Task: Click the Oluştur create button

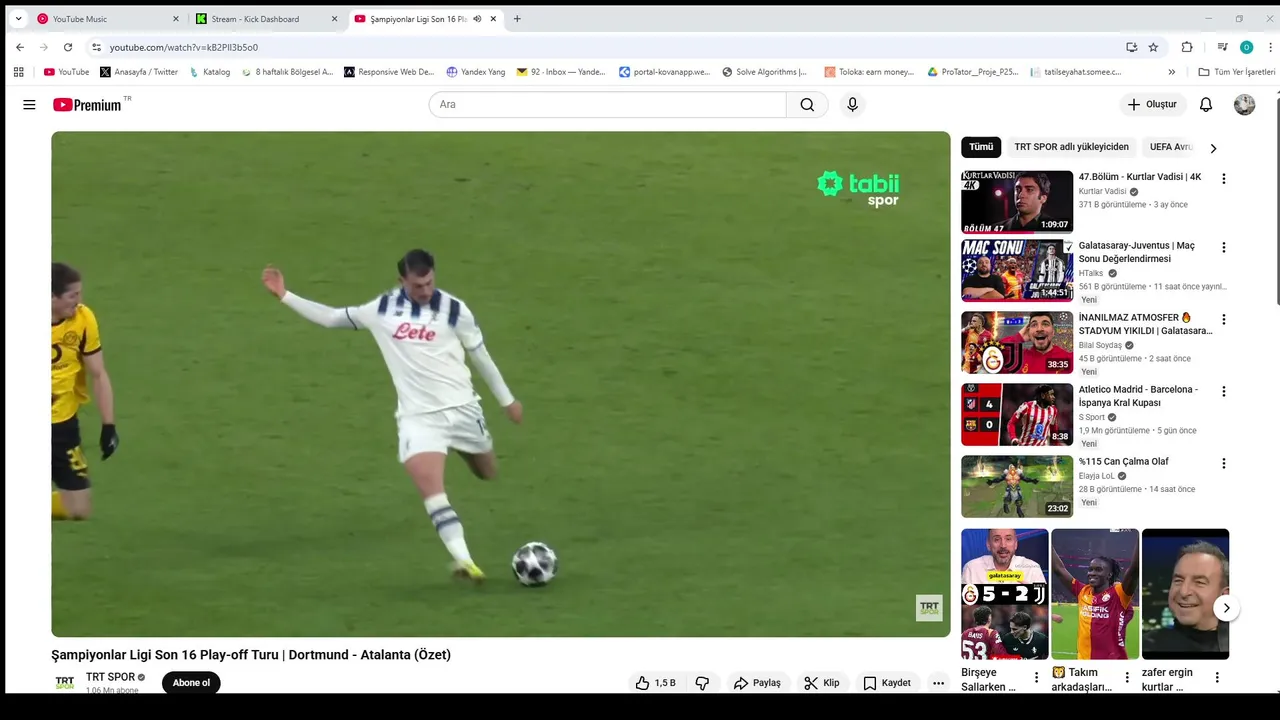Action: coord(1152,105)
